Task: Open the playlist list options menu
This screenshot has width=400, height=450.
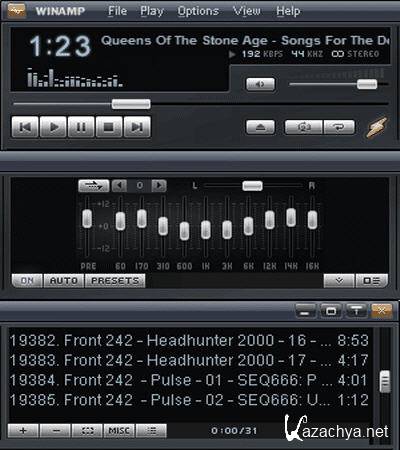Action: click(x=151, y=431)
